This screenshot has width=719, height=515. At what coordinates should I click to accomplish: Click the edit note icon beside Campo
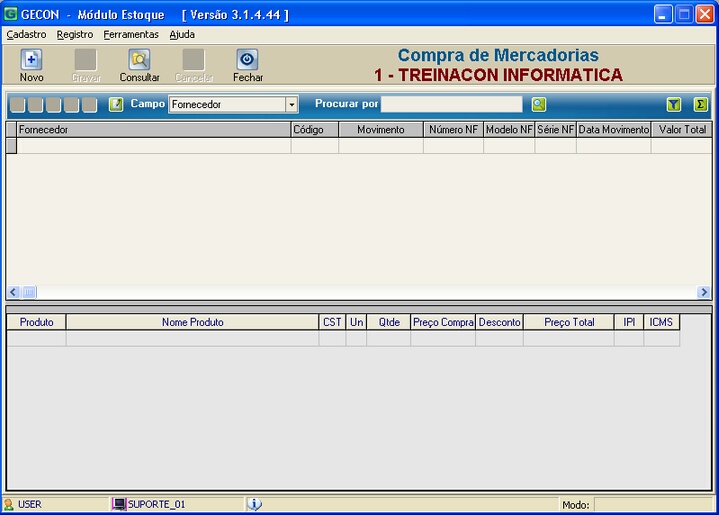116,104
